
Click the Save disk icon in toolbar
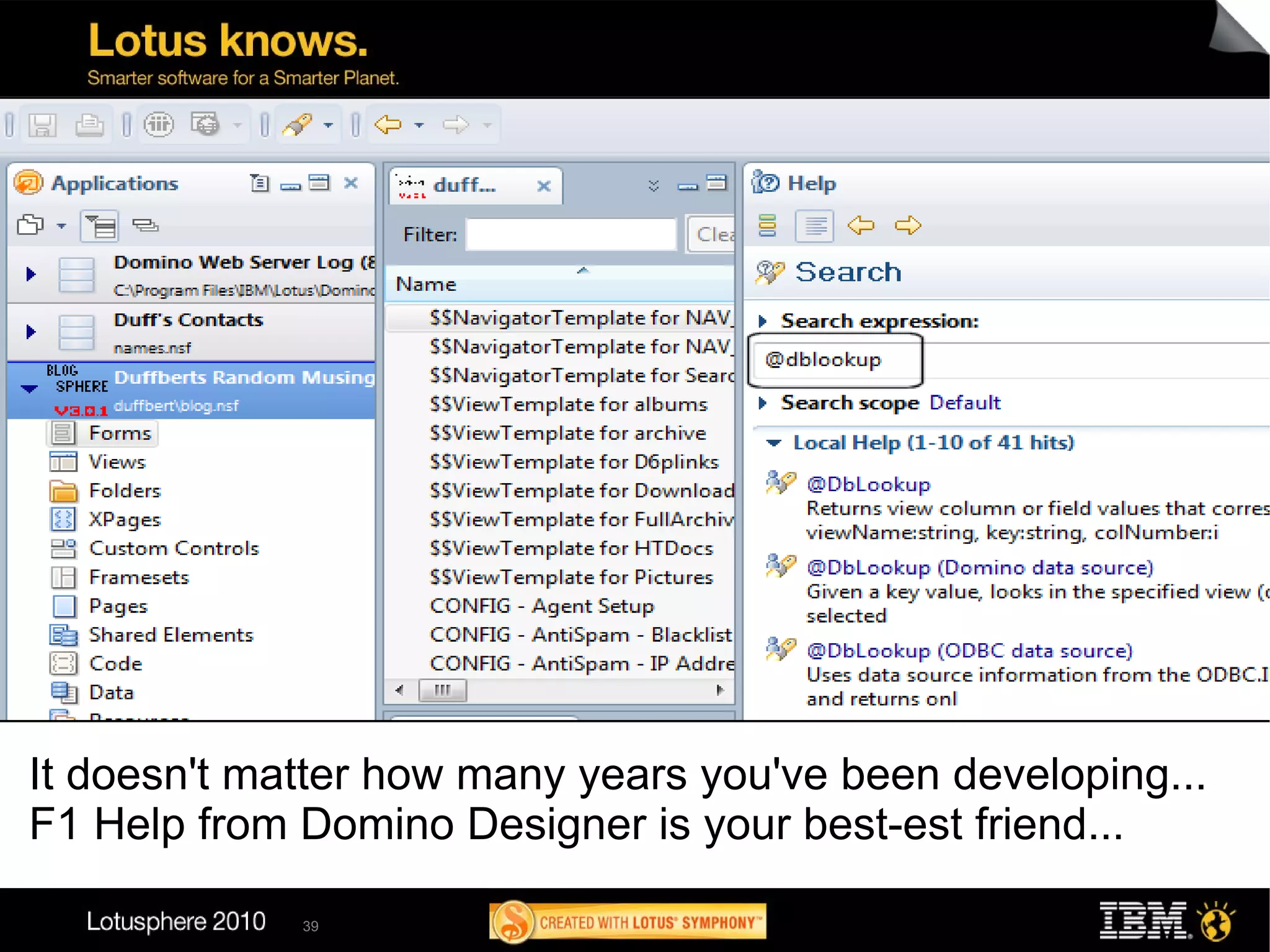click(42, 125)
